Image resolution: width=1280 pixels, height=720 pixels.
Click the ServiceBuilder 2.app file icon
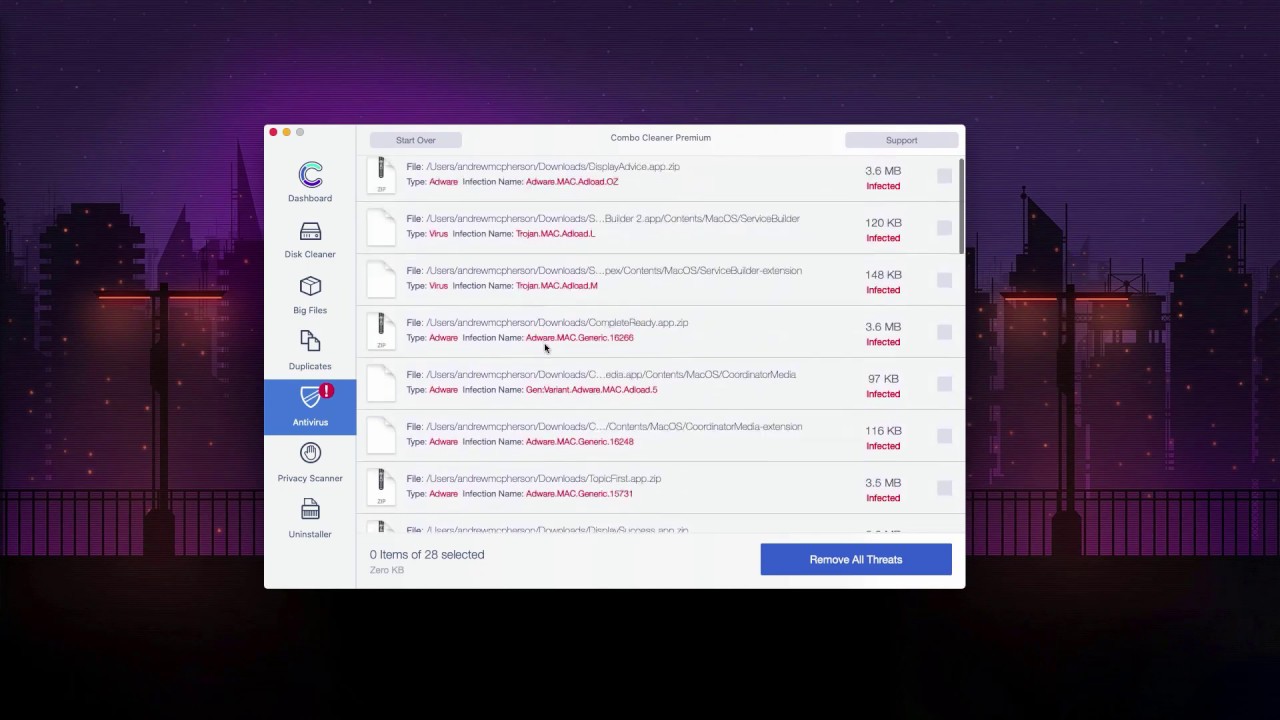point(381,227)
